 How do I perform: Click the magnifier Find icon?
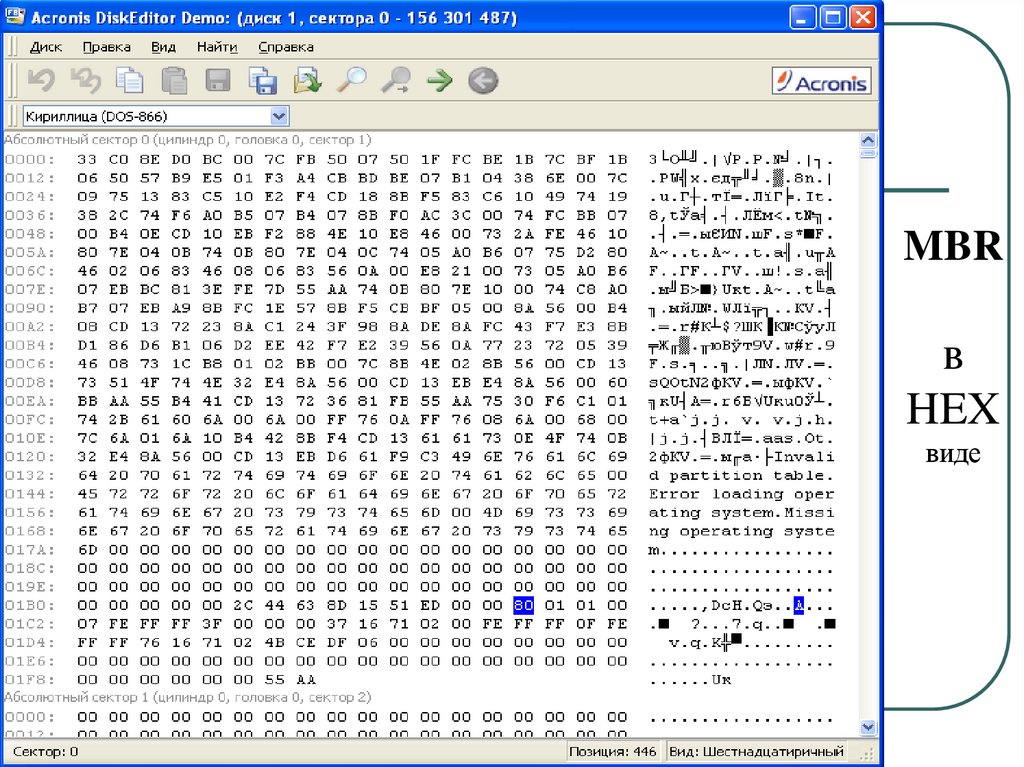pyautogui.click(x=351, y=80)
